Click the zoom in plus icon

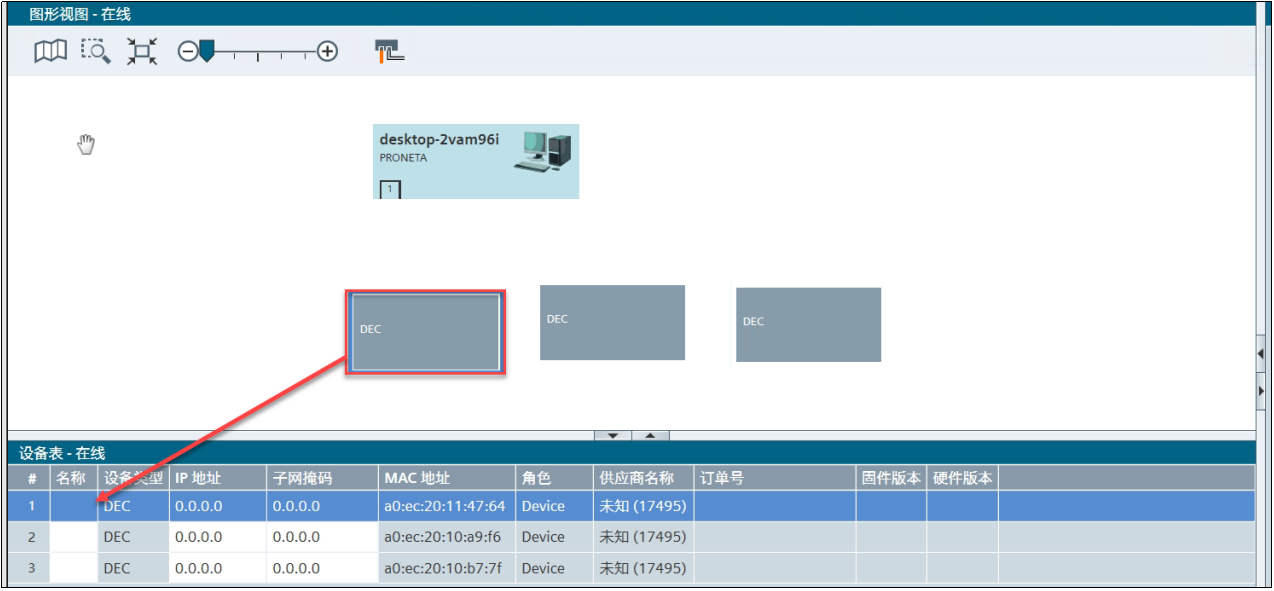coord(327,51)
